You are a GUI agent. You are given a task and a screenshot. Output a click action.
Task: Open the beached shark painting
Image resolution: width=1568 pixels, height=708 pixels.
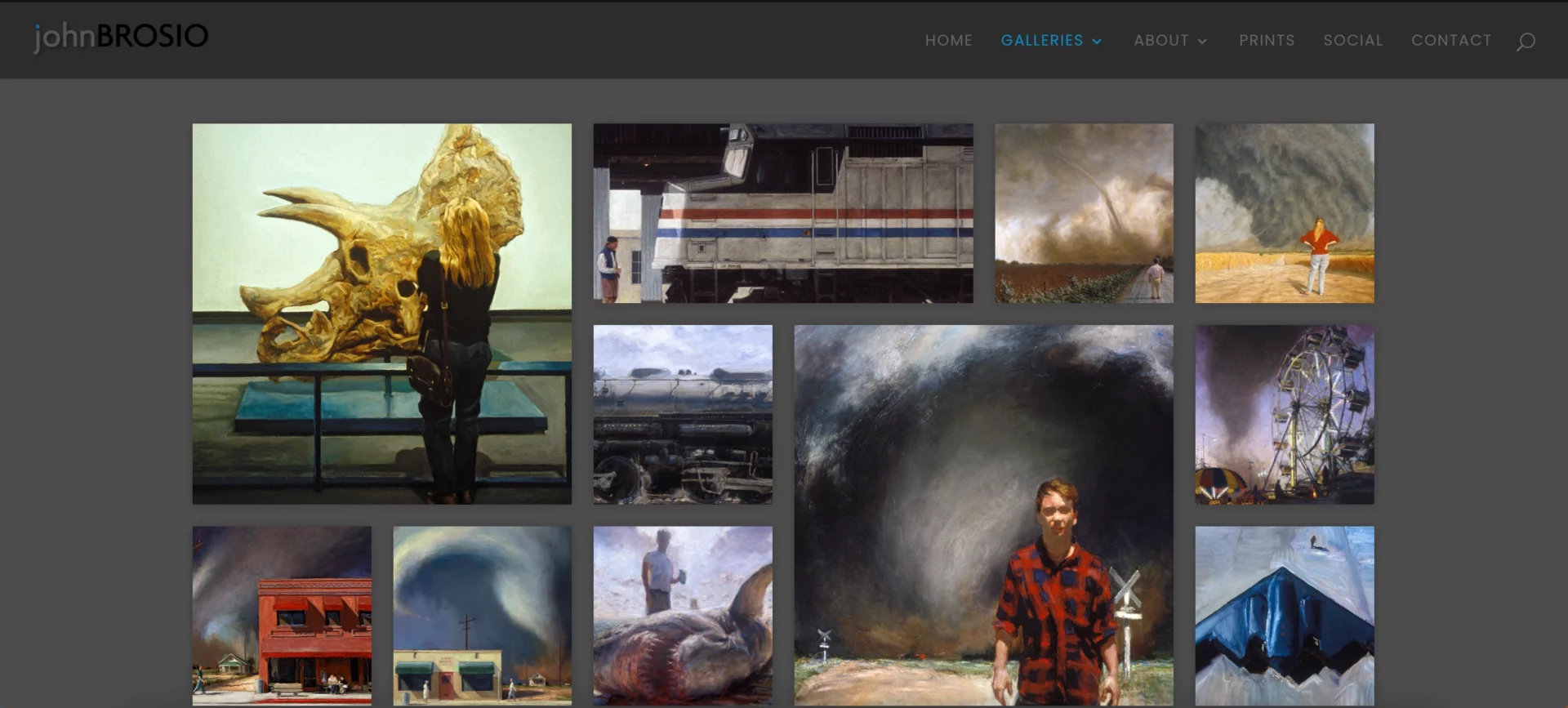click(682, 615)
